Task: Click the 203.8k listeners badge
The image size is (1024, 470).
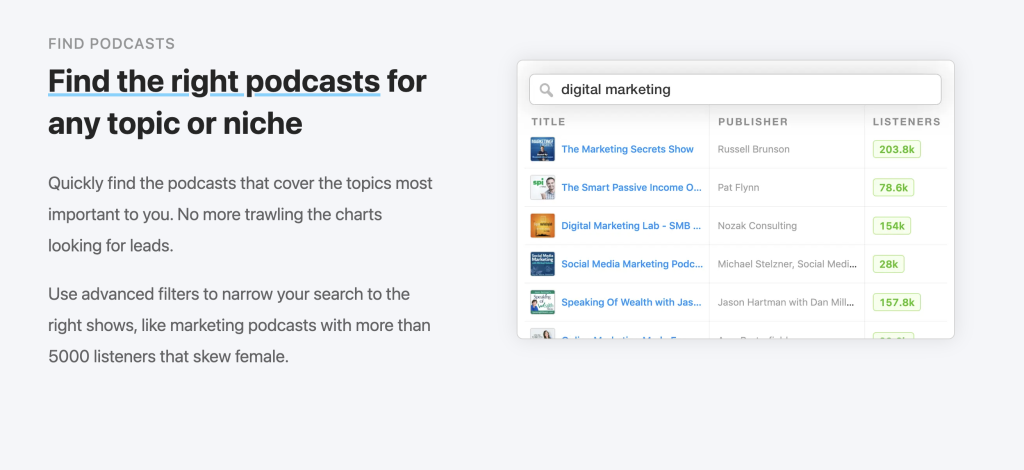Action: coord(896,149)
